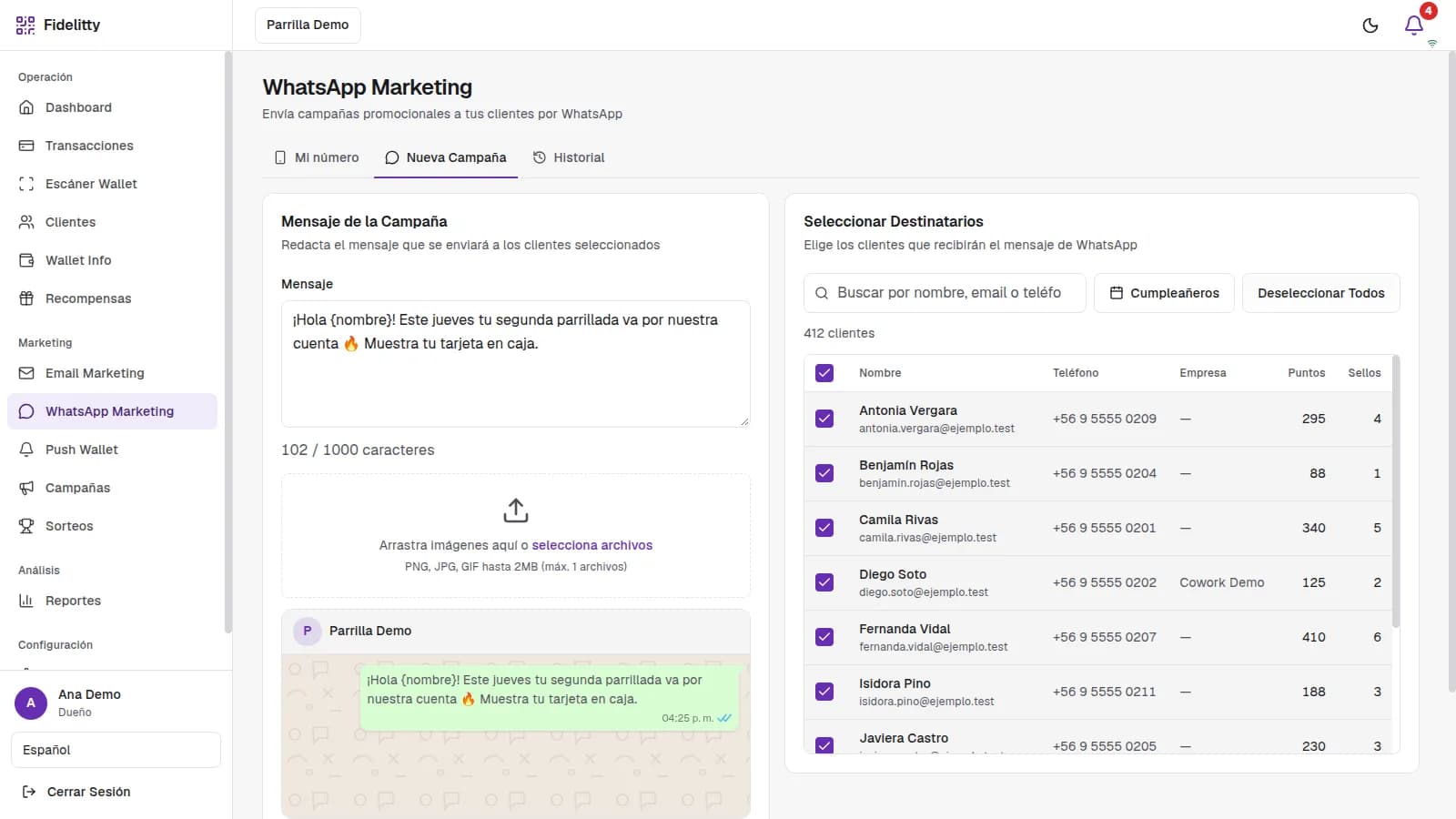The width and height of the screenshot is (1456, 819).
Task: Go to Campañas page
Action: [x=112, y=488]
